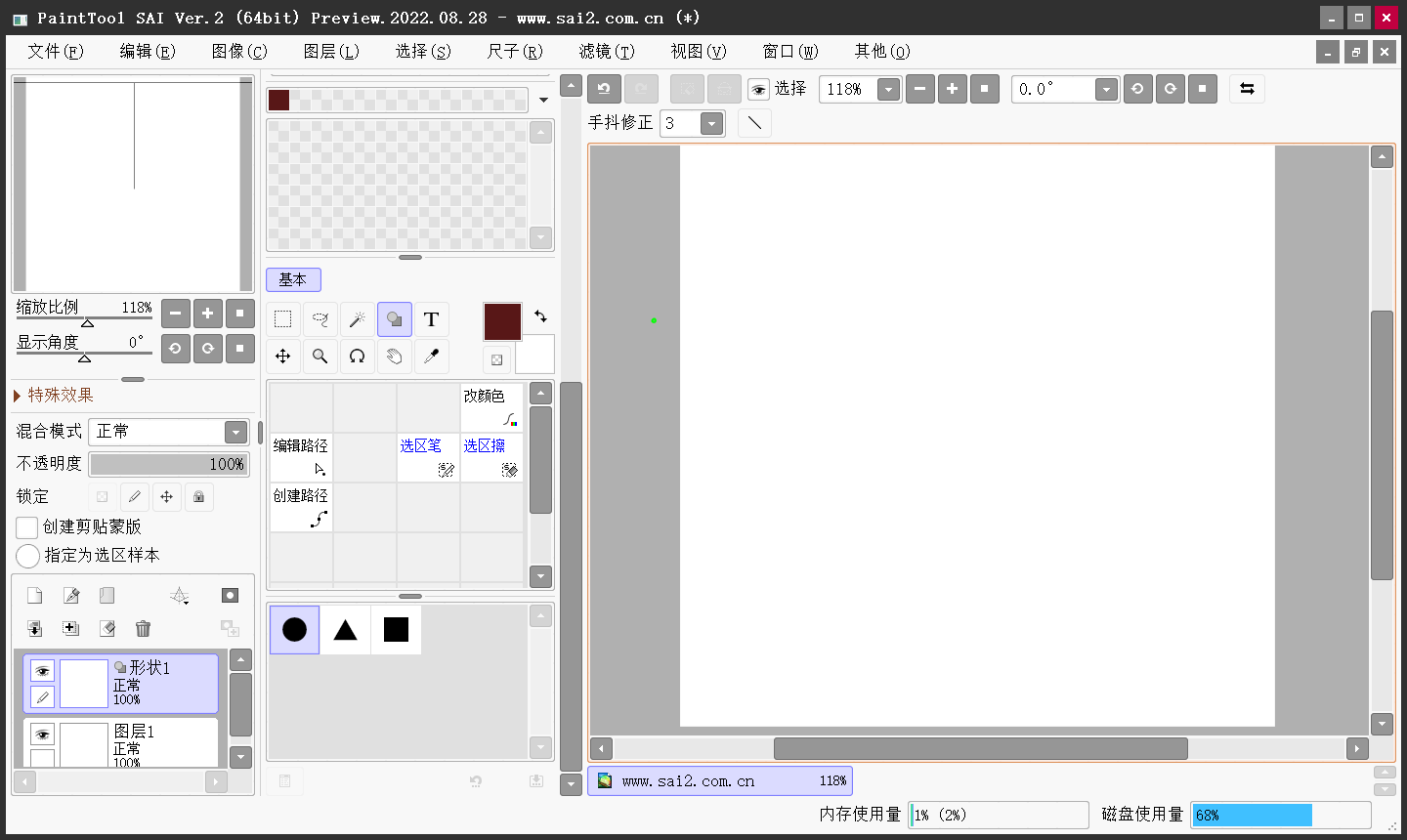Rotate the canvas view counterclockwise in the toolbar
This screenshot has height=840, width=1407.
pyautogui.click(x=1137, y=89)
